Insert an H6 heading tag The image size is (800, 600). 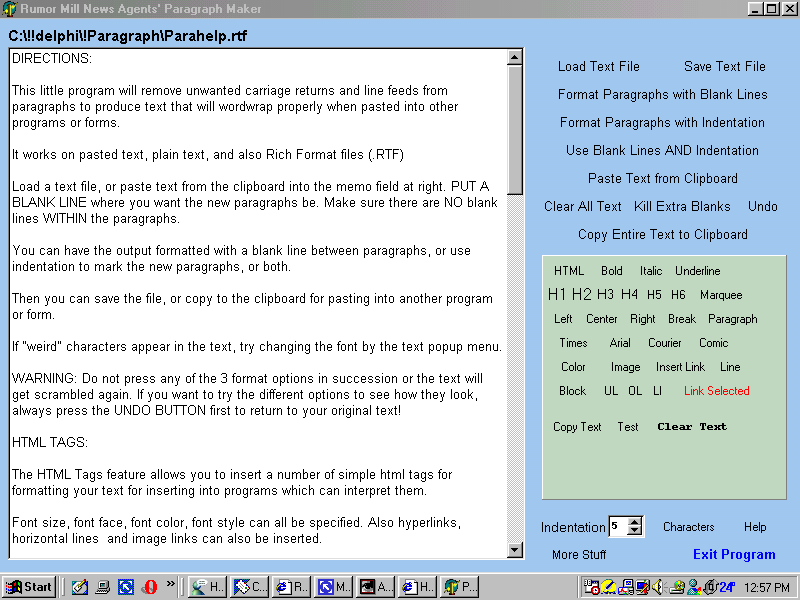point(678,295)
